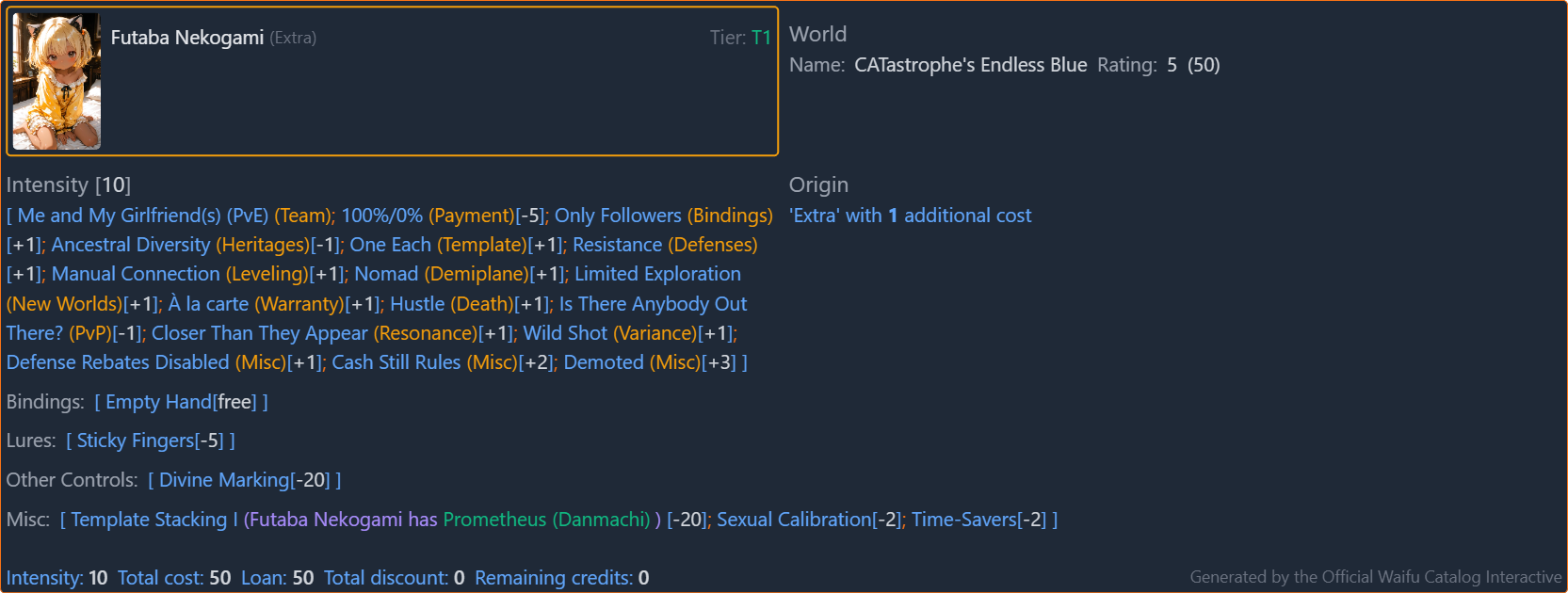Click the T1 tier label
This screenshot has height=593, width=1568.
[761, 38]
